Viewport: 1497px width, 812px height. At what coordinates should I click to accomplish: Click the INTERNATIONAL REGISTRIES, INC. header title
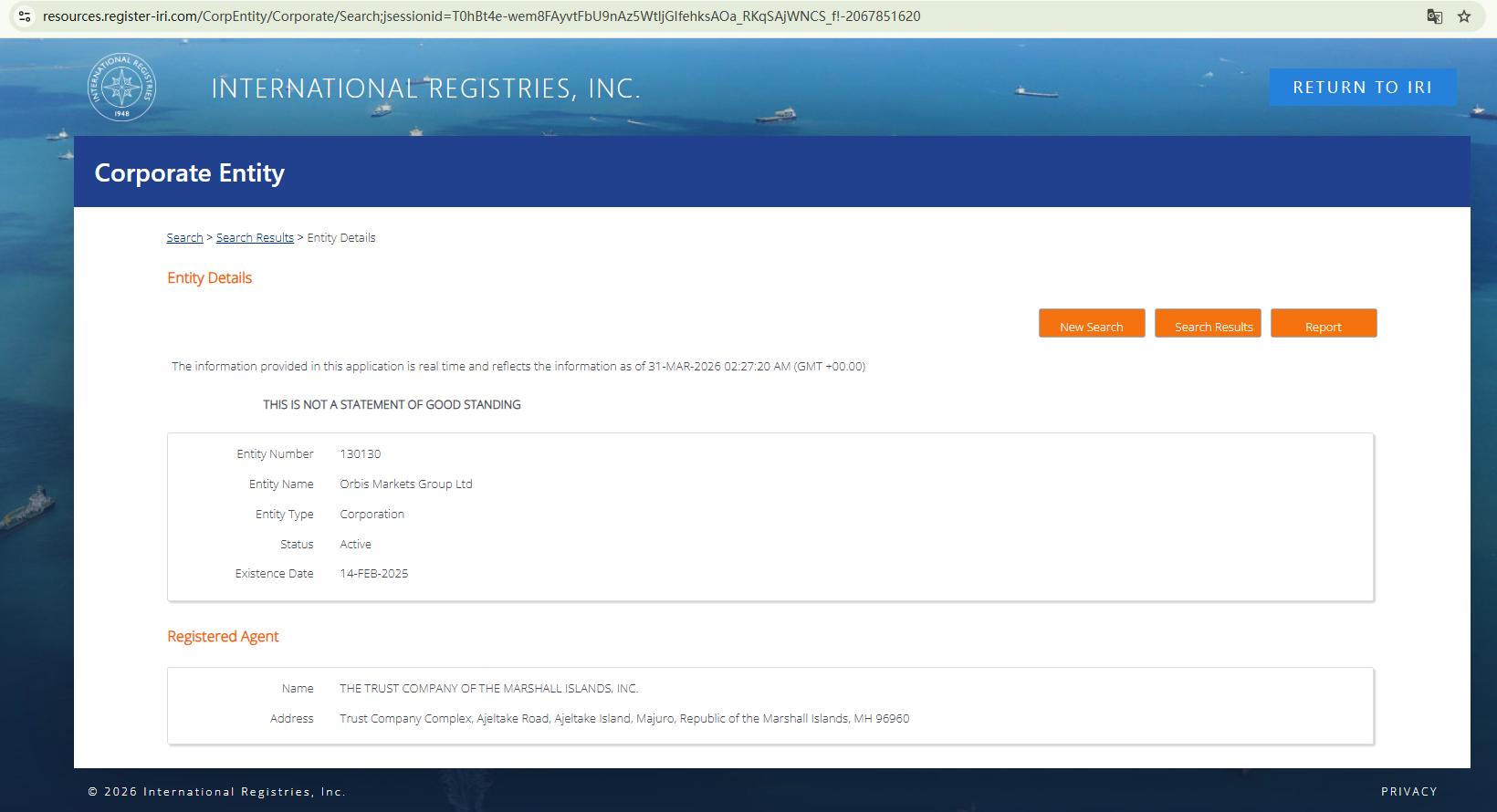pos(425,88)
